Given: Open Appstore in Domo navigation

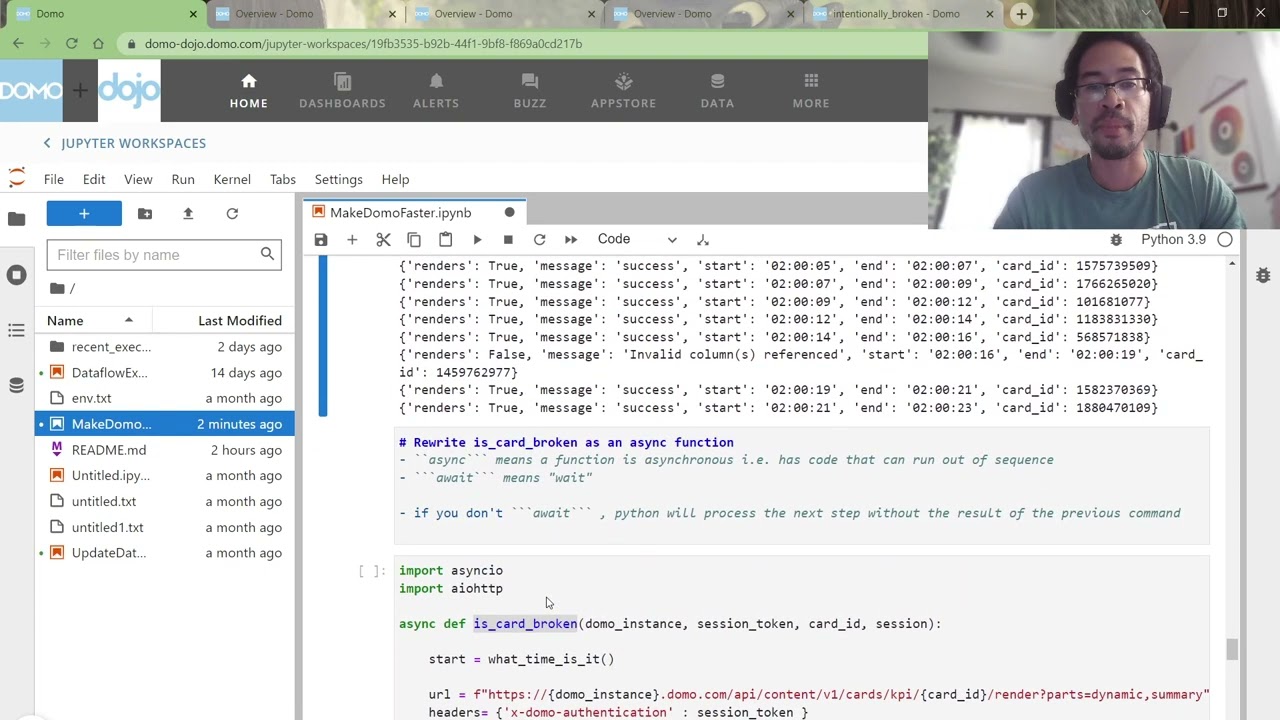Looking at the screenshot, I should pos(623,91).
